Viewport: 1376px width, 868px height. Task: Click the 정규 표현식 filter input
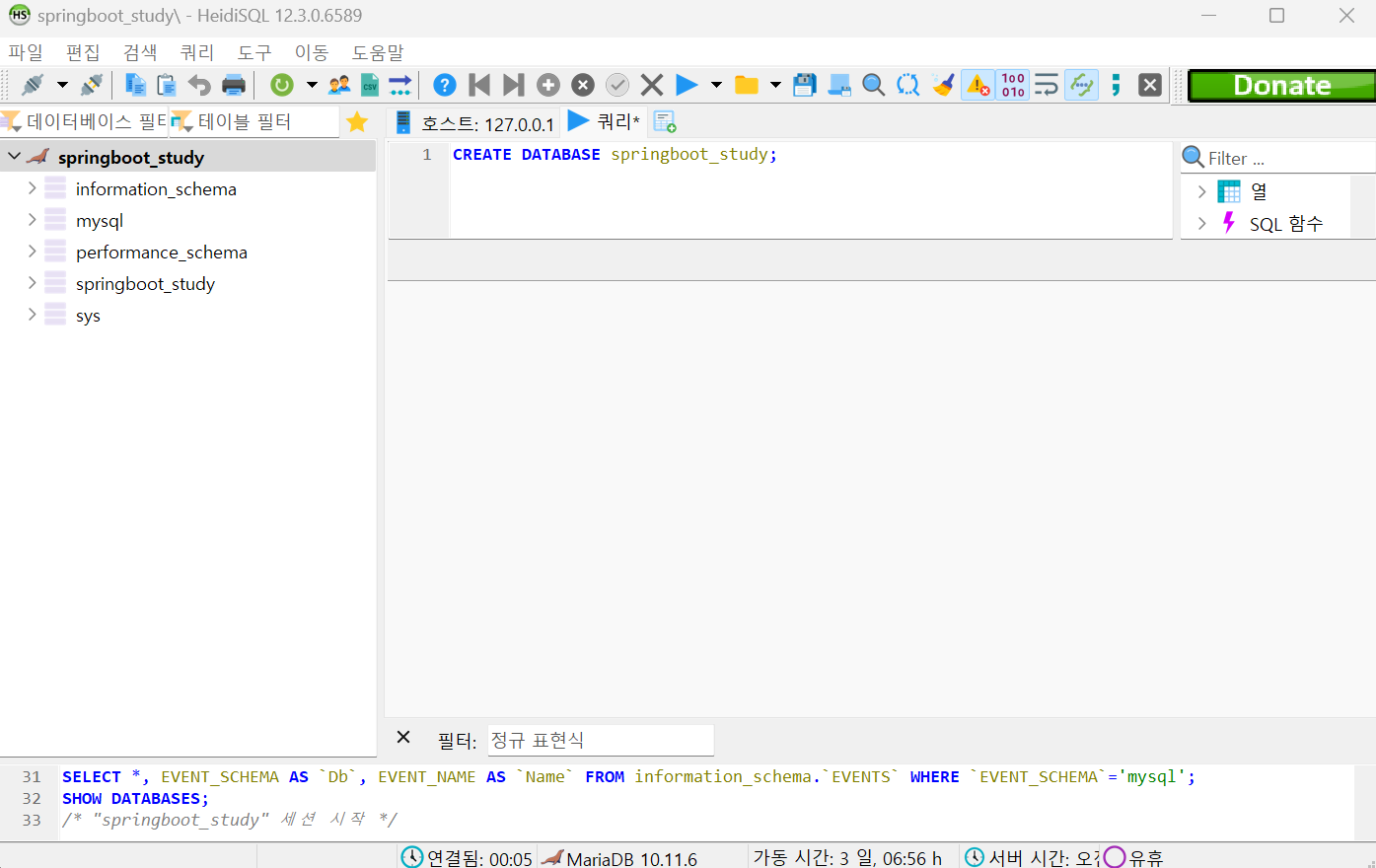(x=601, y=740)
